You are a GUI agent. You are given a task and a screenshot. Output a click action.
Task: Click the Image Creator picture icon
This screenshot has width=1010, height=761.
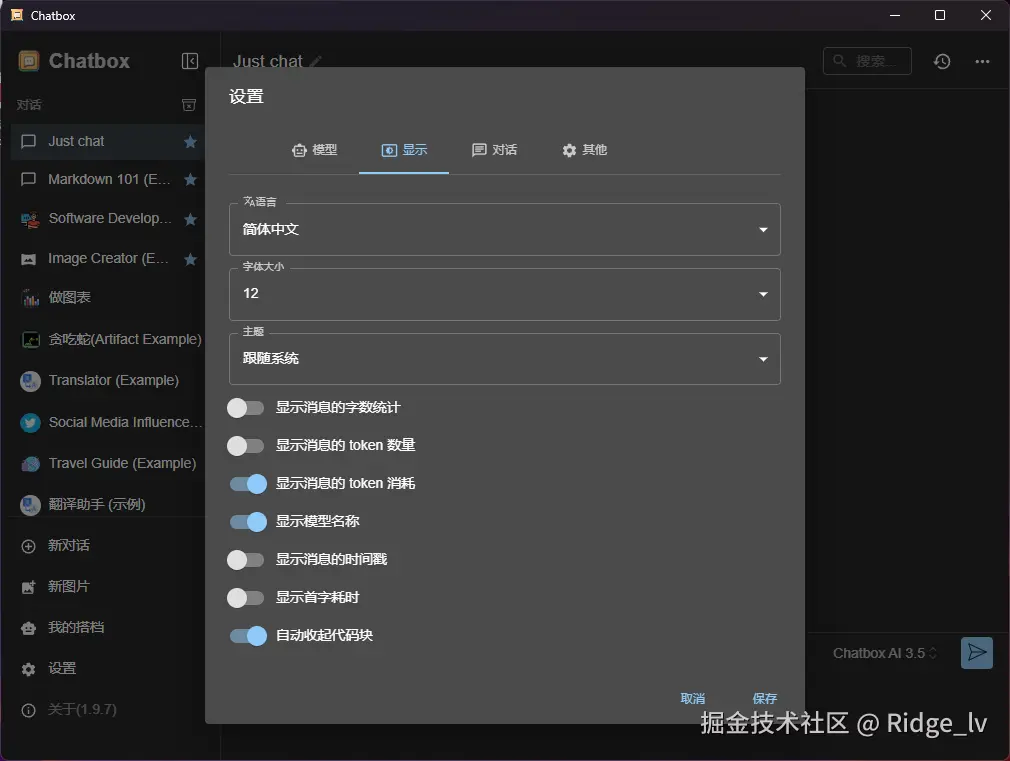pos(28,260)
